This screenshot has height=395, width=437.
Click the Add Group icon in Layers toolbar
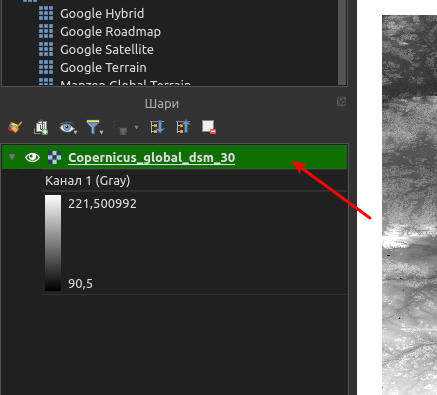(x=41, y=127)
